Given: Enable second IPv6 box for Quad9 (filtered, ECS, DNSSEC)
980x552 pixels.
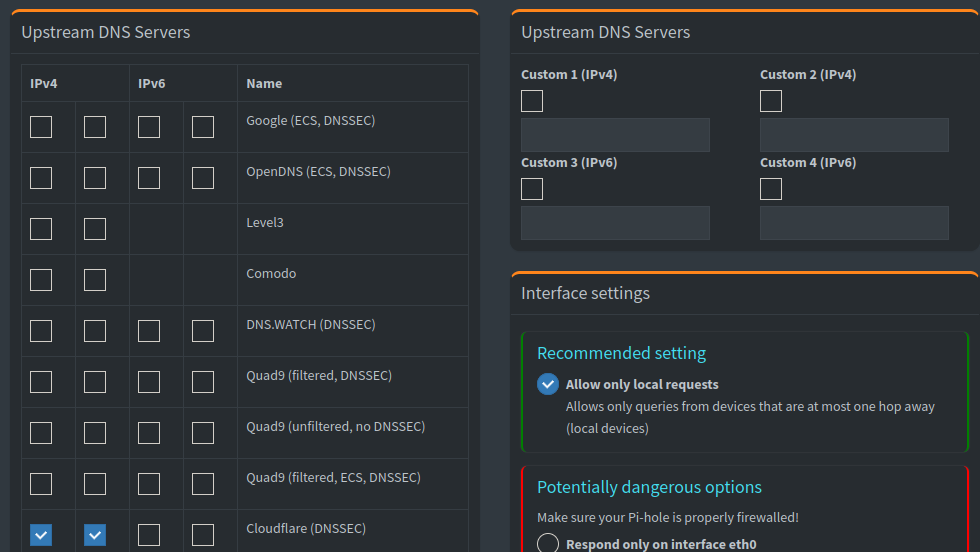Looking at the screenshot, I should [203, 484].
